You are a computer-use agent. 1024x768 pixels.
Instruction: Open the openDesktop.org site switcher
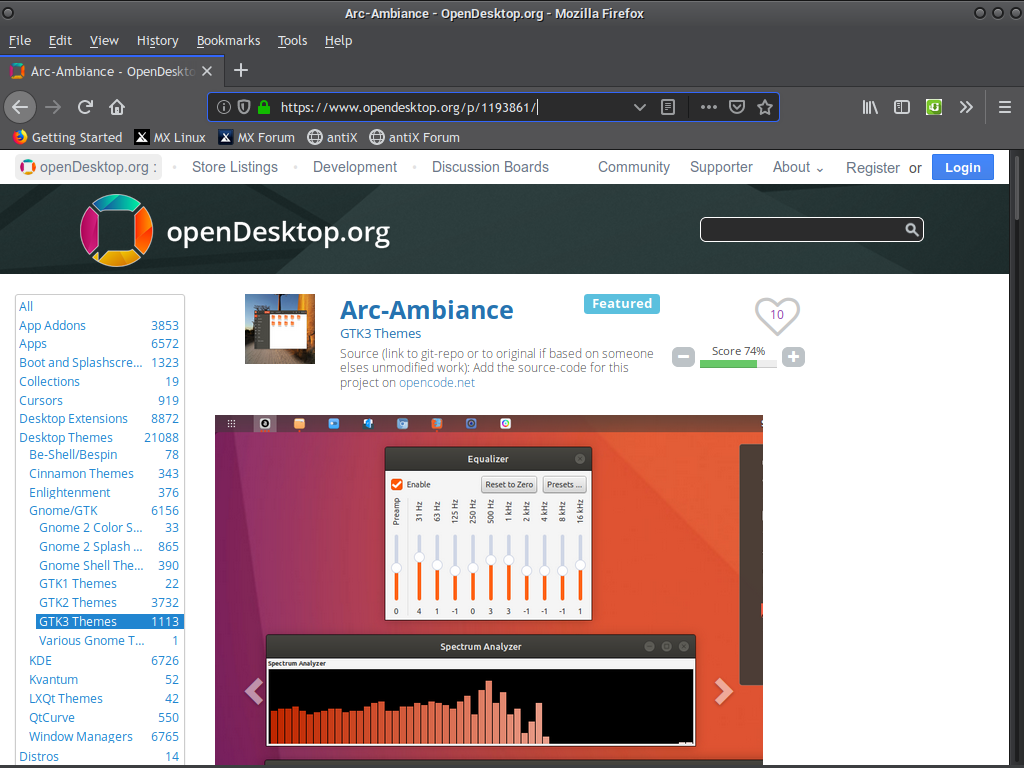tap(89, 167)
